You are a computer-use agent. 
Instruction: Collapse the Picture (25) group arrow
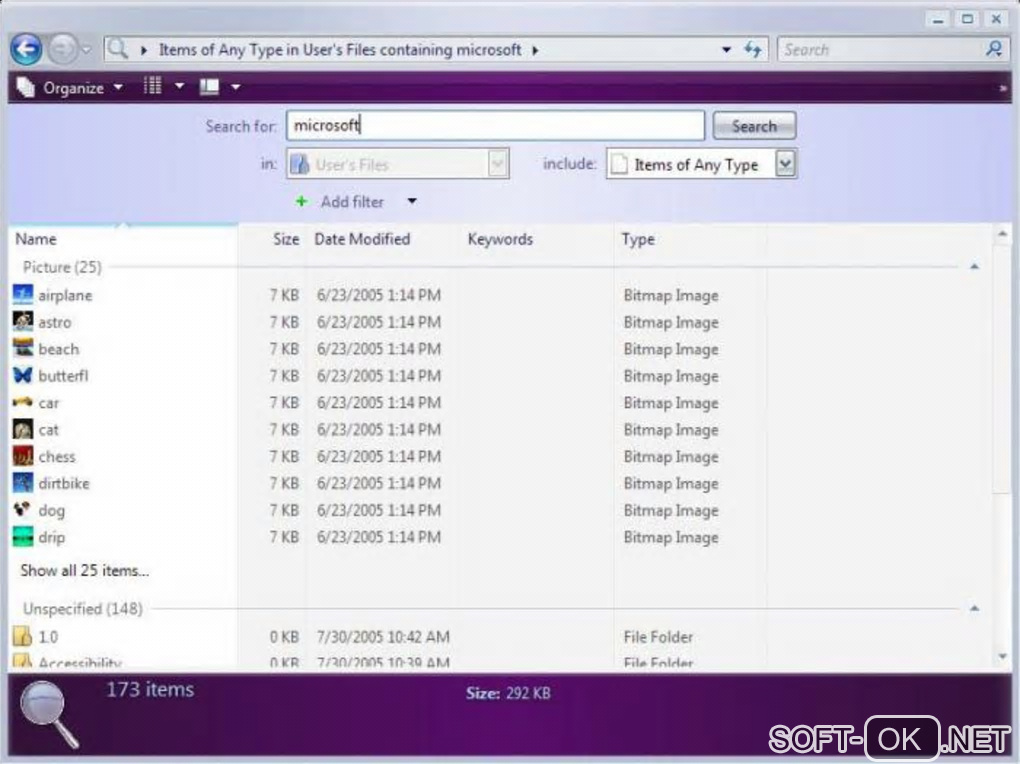click(x=974, y=267)
